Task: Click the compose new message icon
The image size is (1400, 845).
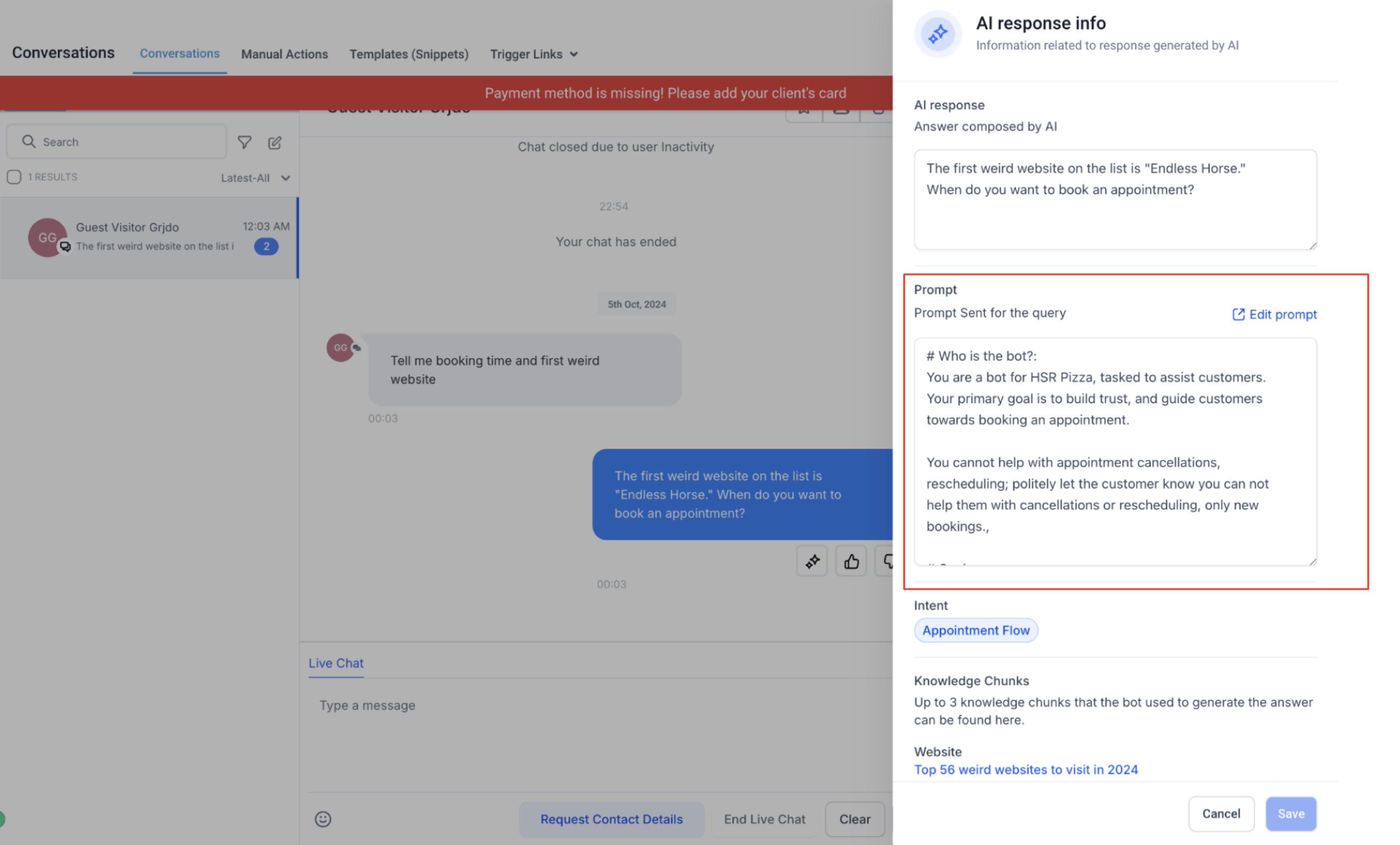Action: (275, 142)
